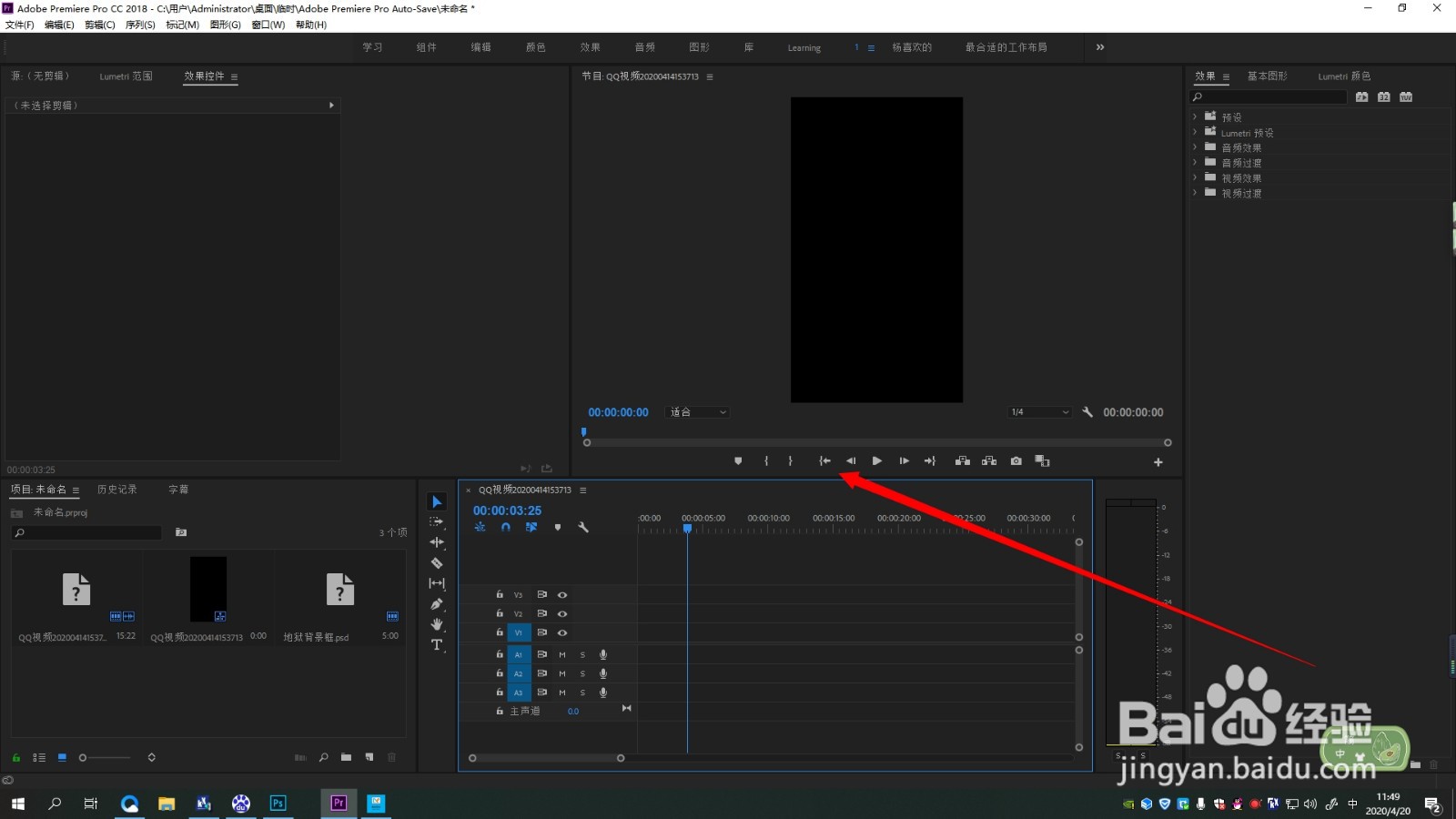The width and height of the screenshot is (1456, 819).
Task: Open Timeline display settings wrench
Action: 583,528
